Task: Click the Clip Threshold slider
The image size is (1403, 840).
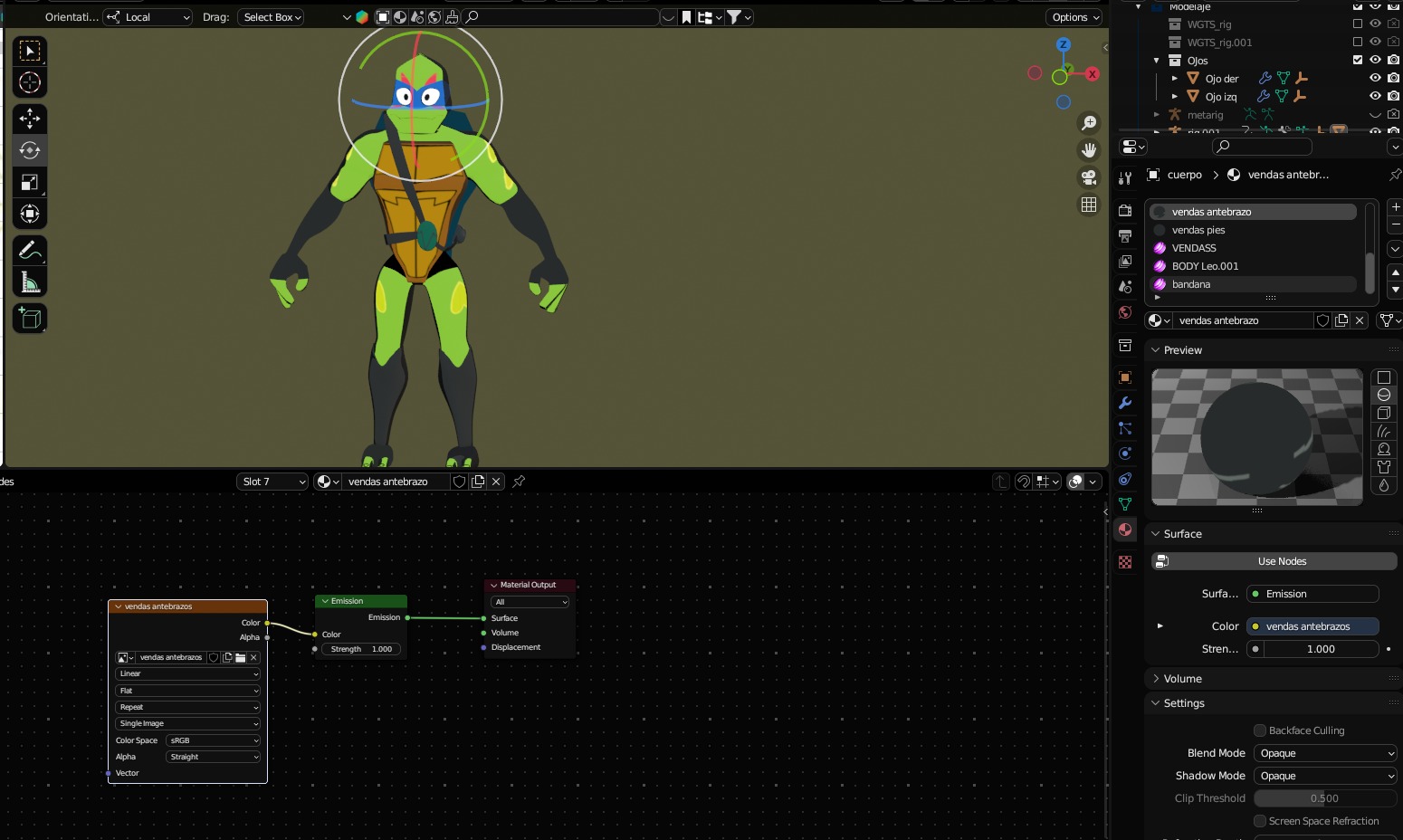Action: click(x=1325, y=798)
